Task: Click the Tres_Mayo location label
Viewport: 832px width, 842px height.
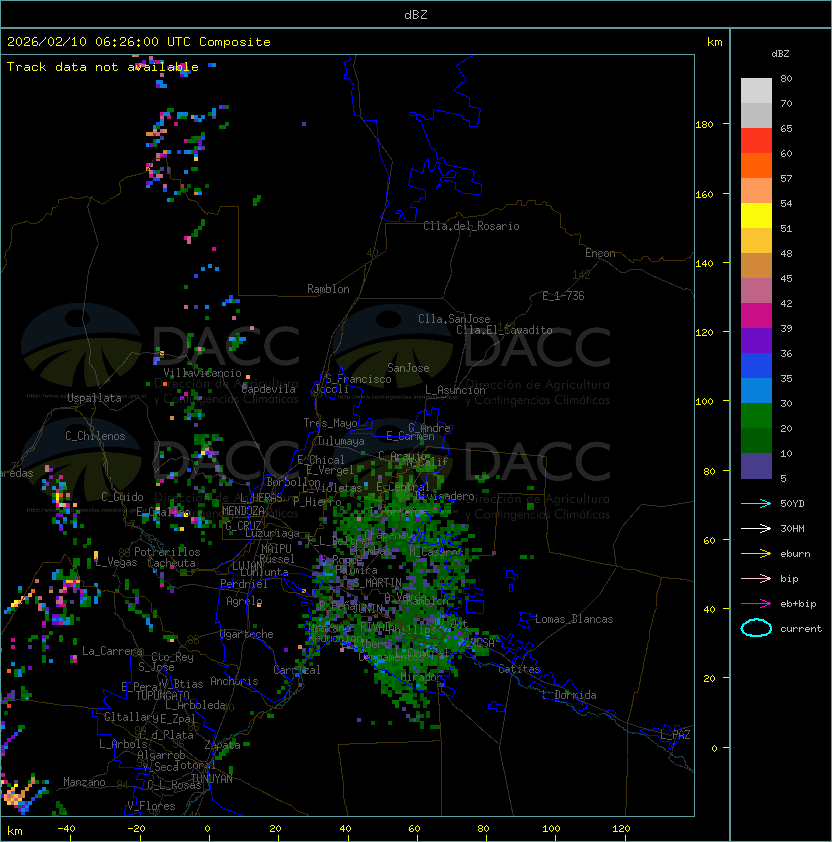Action: pyautogui.click(x=330, y=423)
